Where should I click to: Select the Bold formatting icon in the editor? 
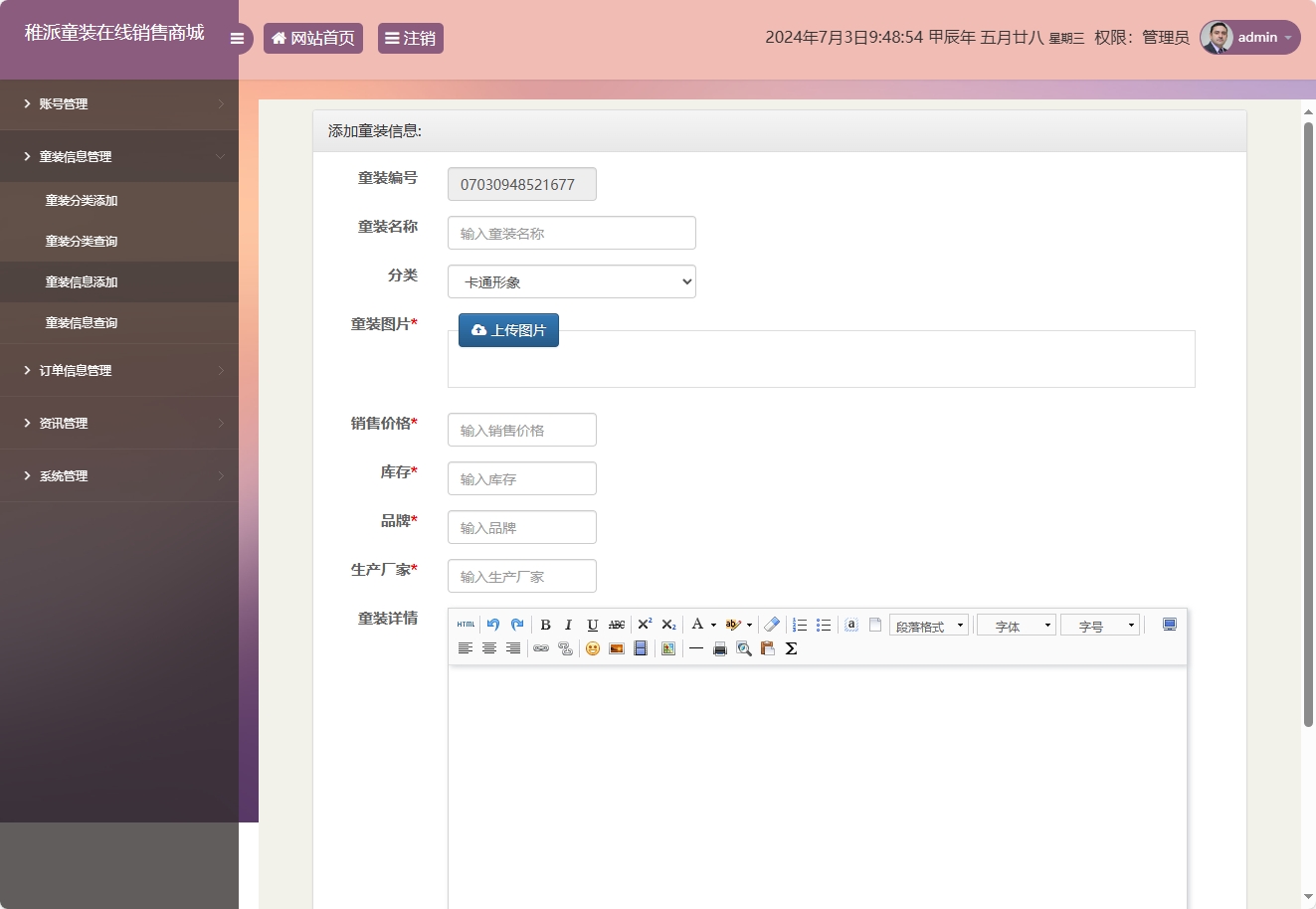pos(545,625)
